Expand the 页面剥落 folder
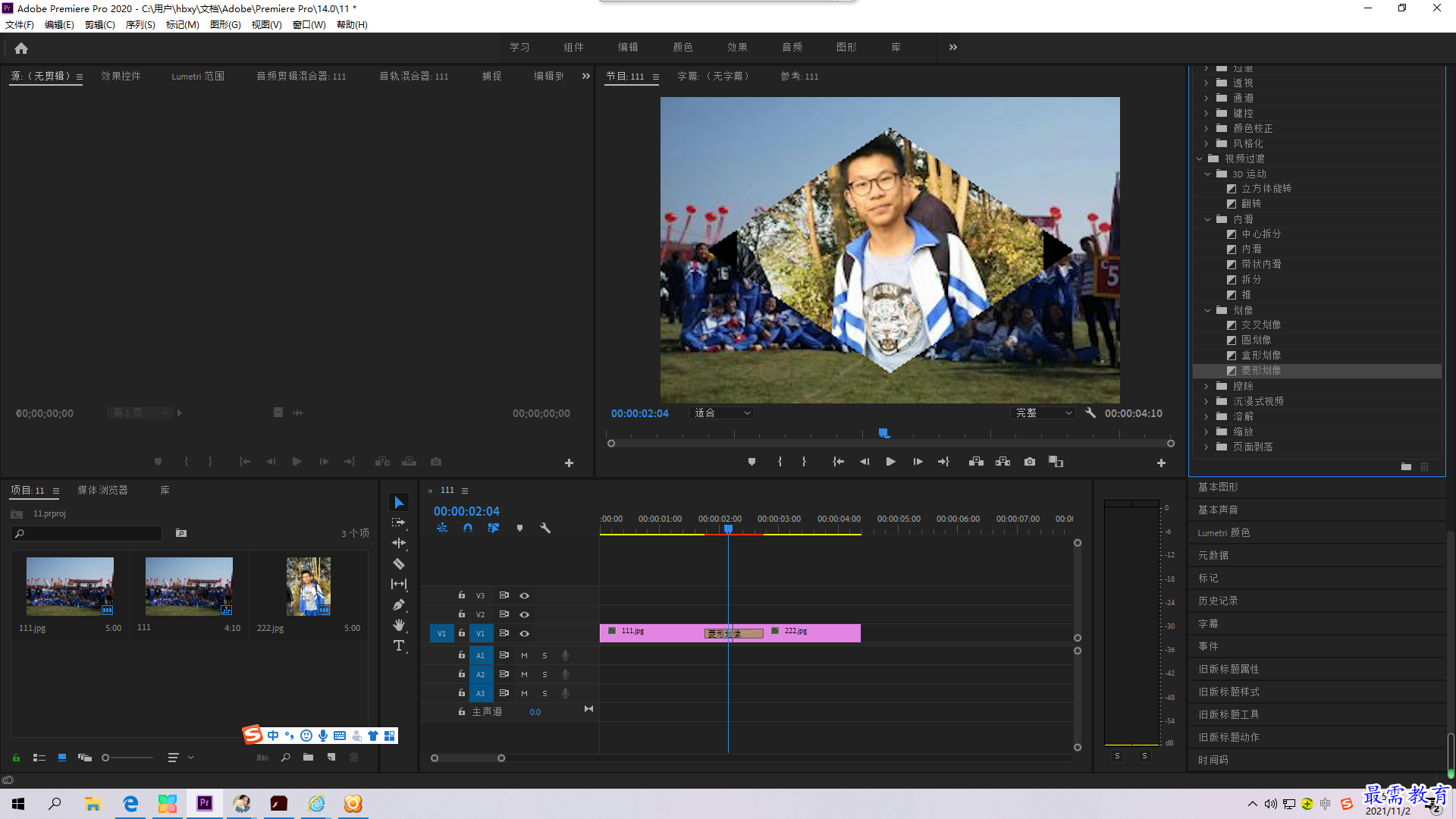 [1207, 447]
